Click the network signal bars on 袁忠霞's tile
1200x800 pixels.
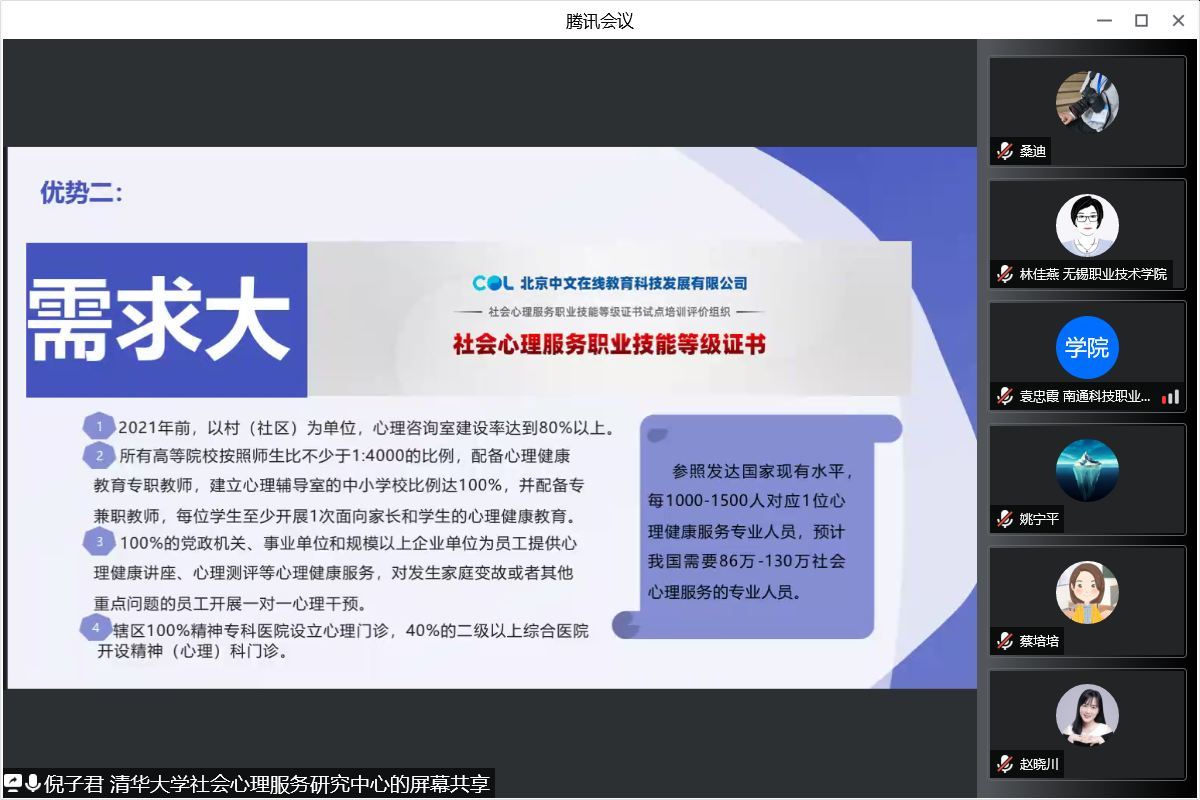pos(1170,396)
